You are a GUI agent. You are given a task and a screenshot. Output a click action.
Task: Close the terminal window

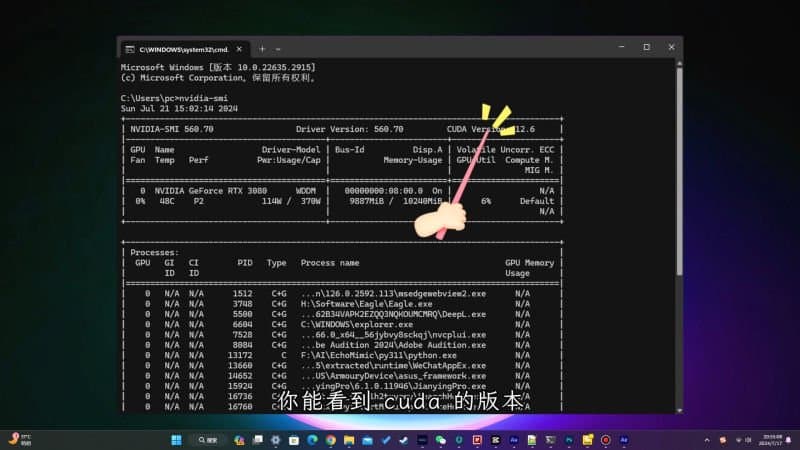pos(671,47)
